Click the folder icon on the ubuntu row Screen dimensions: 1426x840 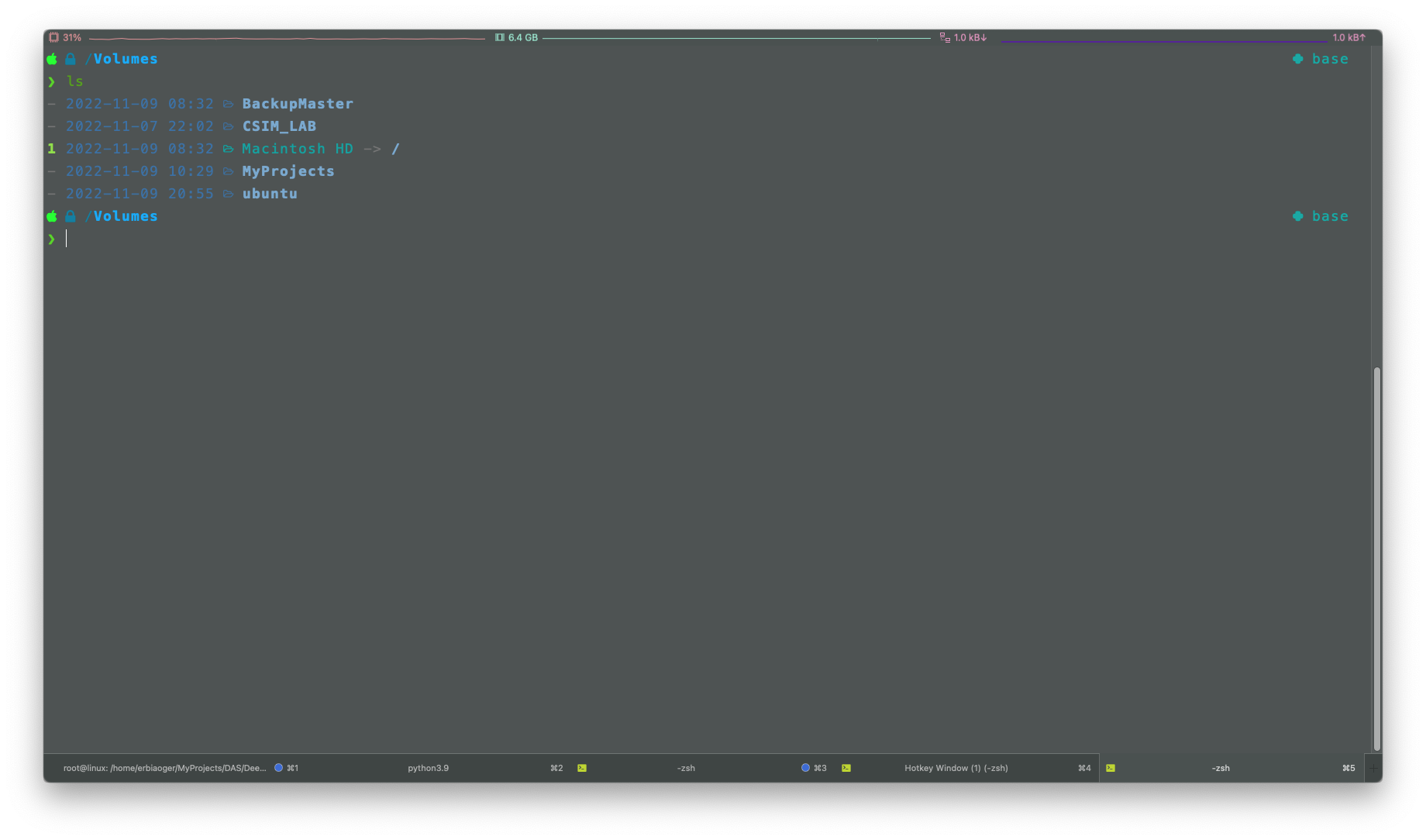pos(228,194)
